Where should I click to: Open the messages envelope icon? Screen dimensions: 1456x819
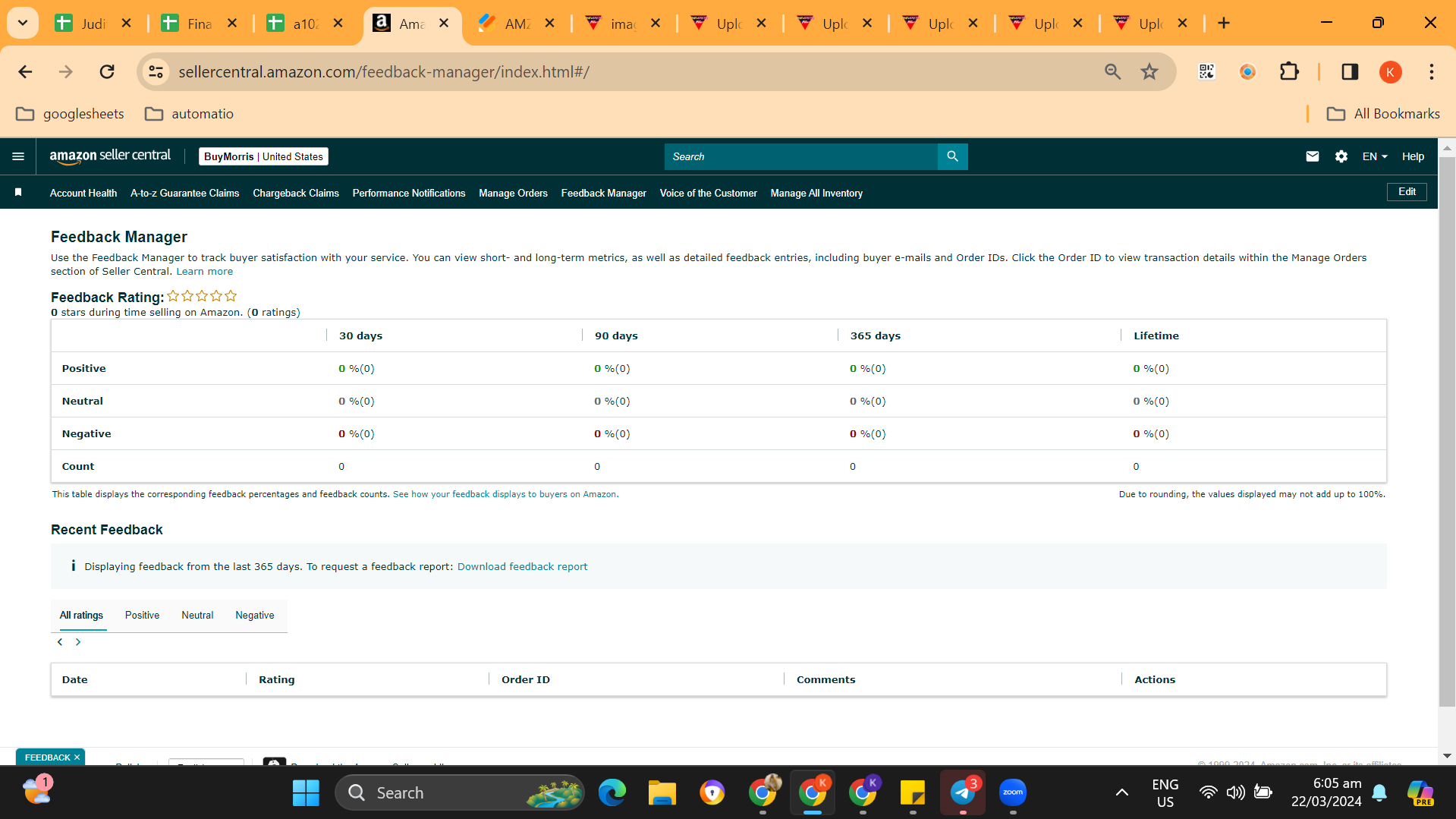coord(1312,156)
